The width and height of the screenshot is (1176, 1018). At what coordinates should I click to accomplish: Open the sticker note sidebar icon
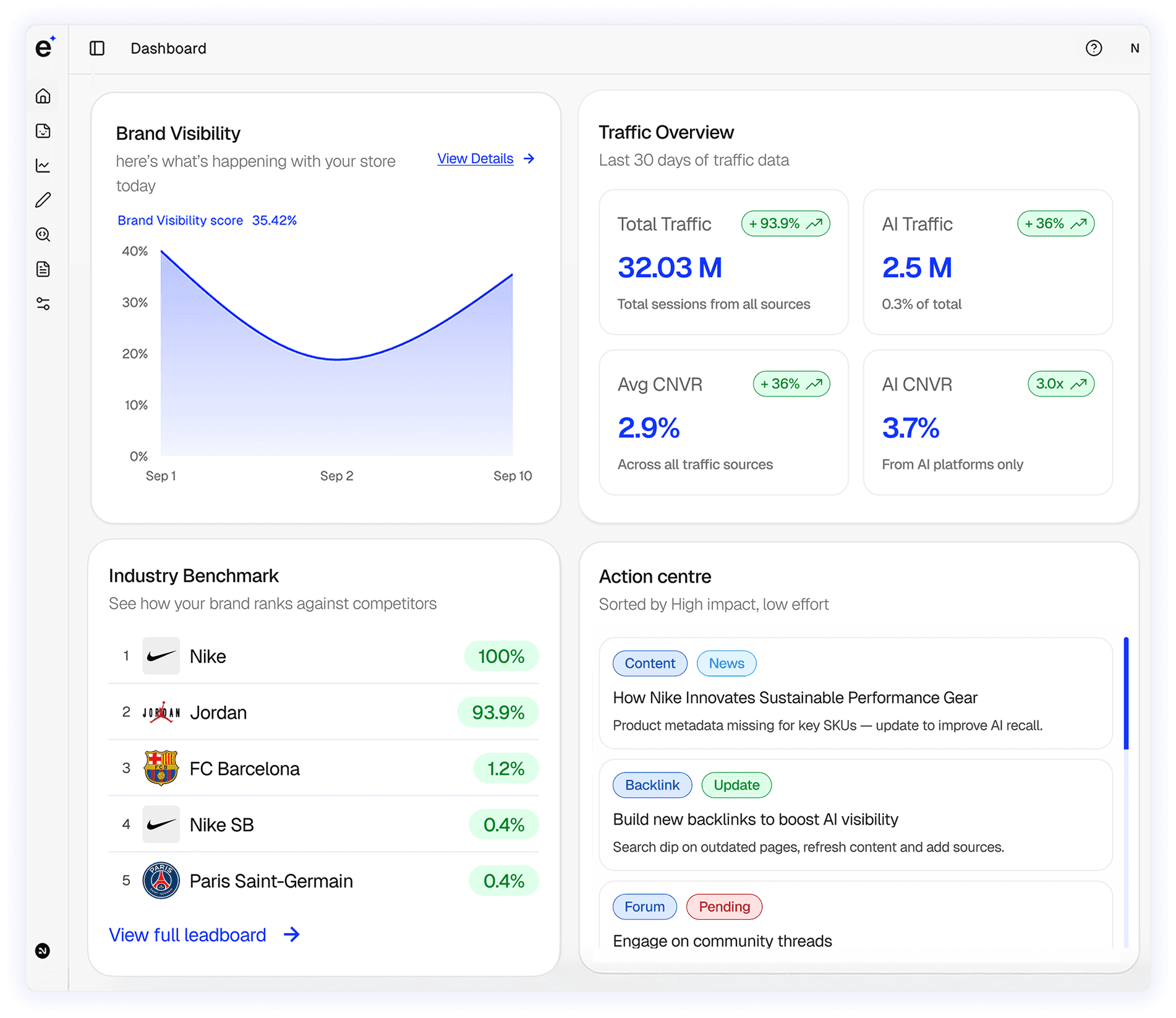pos(43,130)
